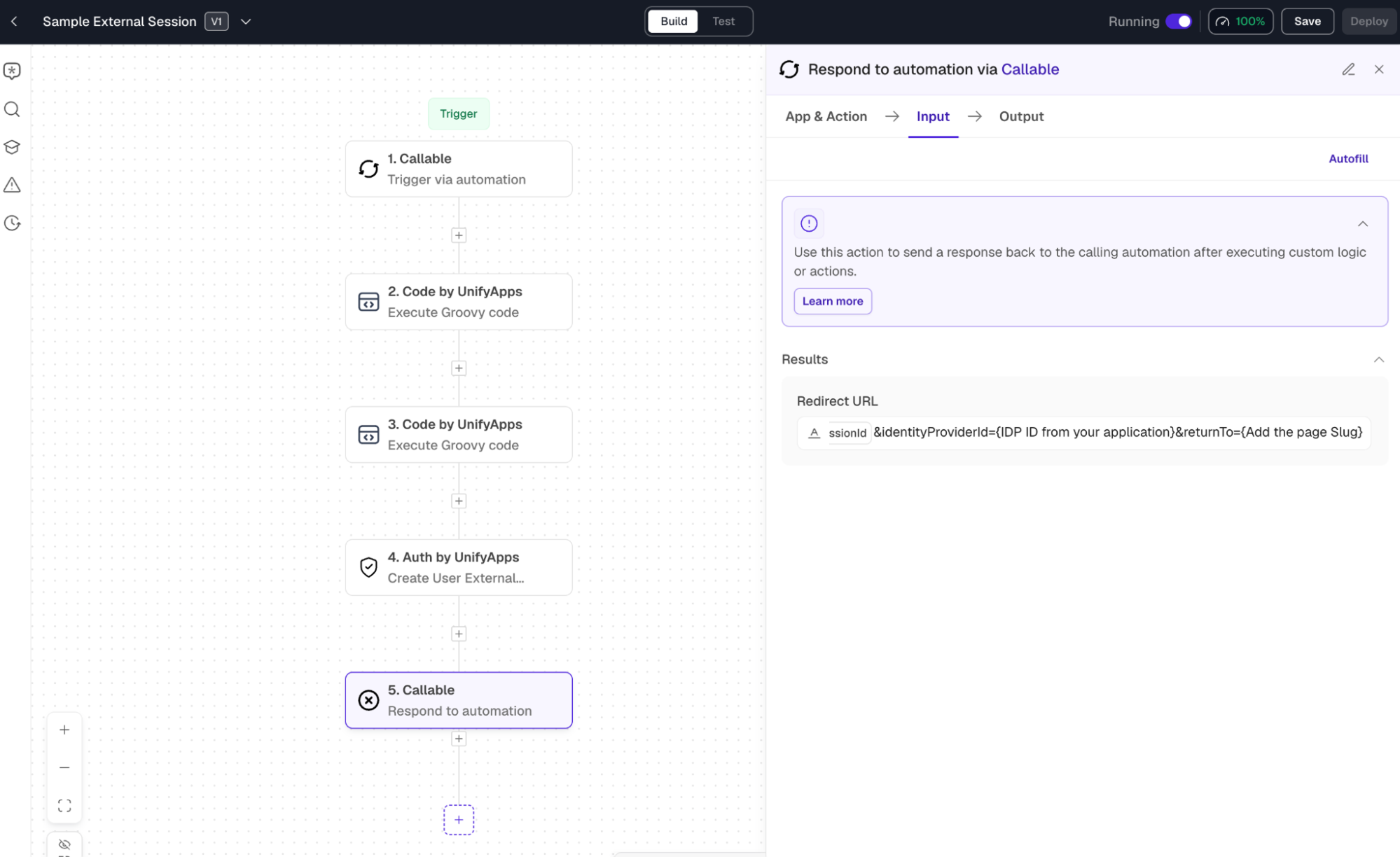
Task: Click the pencil edit icon in panel header
Action: pos(1348,69)
